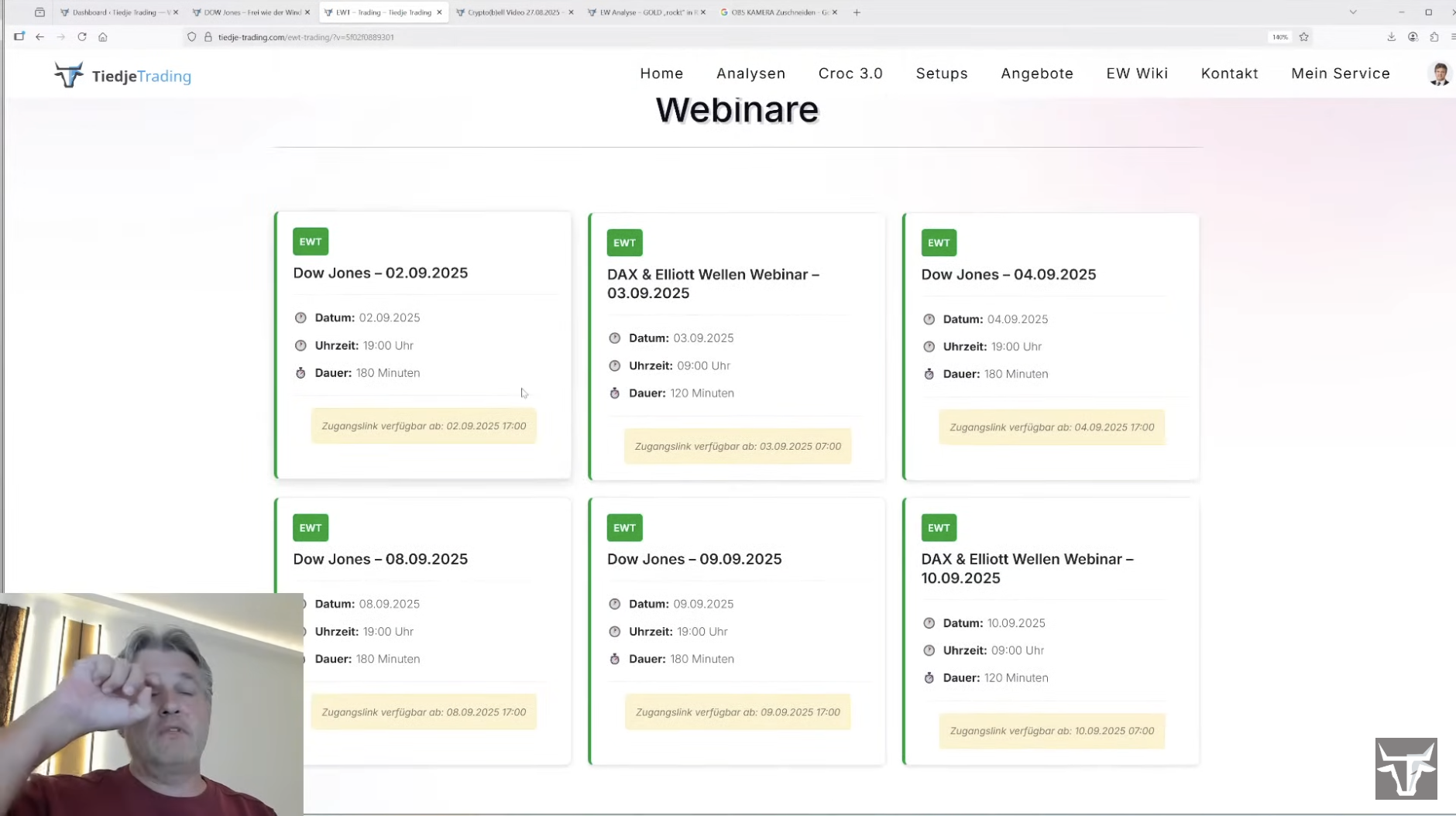Click the site security padlock icon
The height and width of the screenshot is (816, 1456).
pyautogui.click(x=208, y=37)
